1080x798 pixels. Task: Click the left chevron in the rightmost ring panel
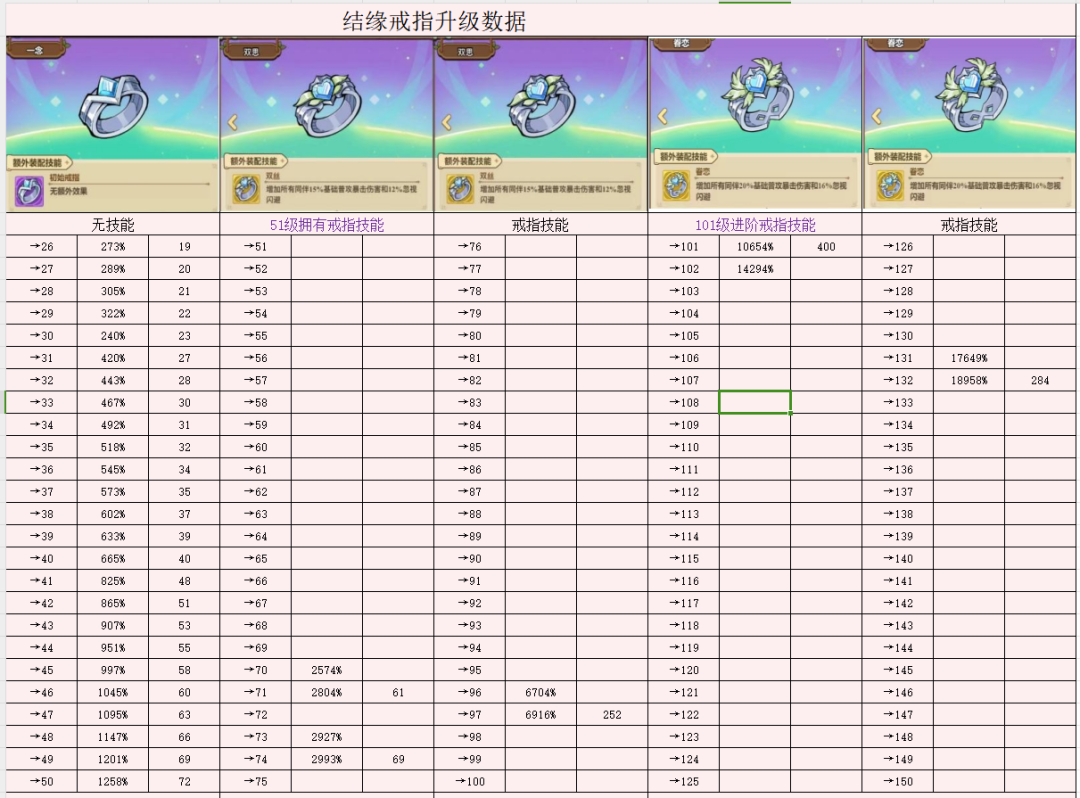click(876, 117)
